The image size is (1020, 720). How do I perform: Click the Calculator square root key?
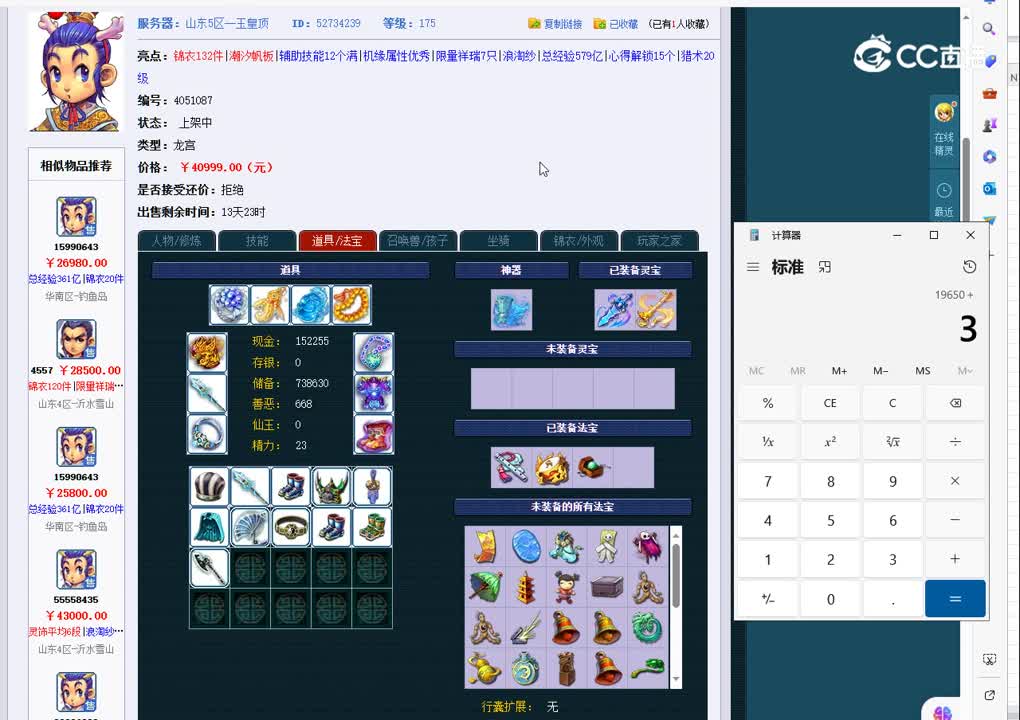[x=892, y=442]
